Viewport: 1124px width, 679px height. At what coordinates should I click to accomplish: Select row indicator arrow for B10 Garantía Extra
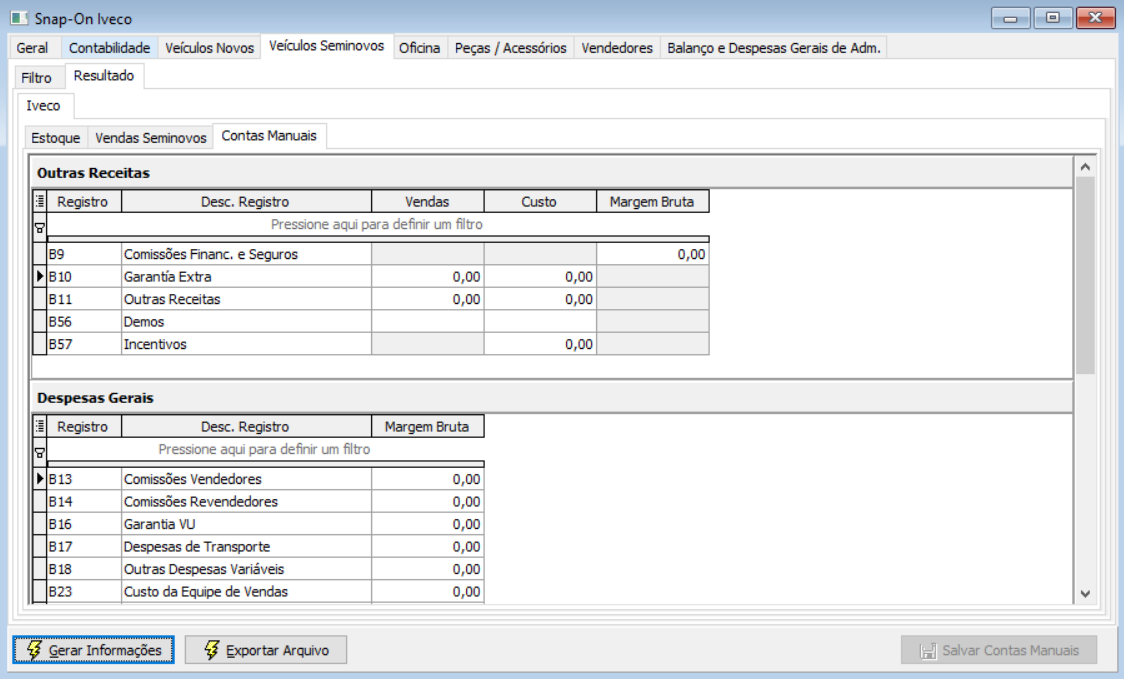click(x=40, y=276)
